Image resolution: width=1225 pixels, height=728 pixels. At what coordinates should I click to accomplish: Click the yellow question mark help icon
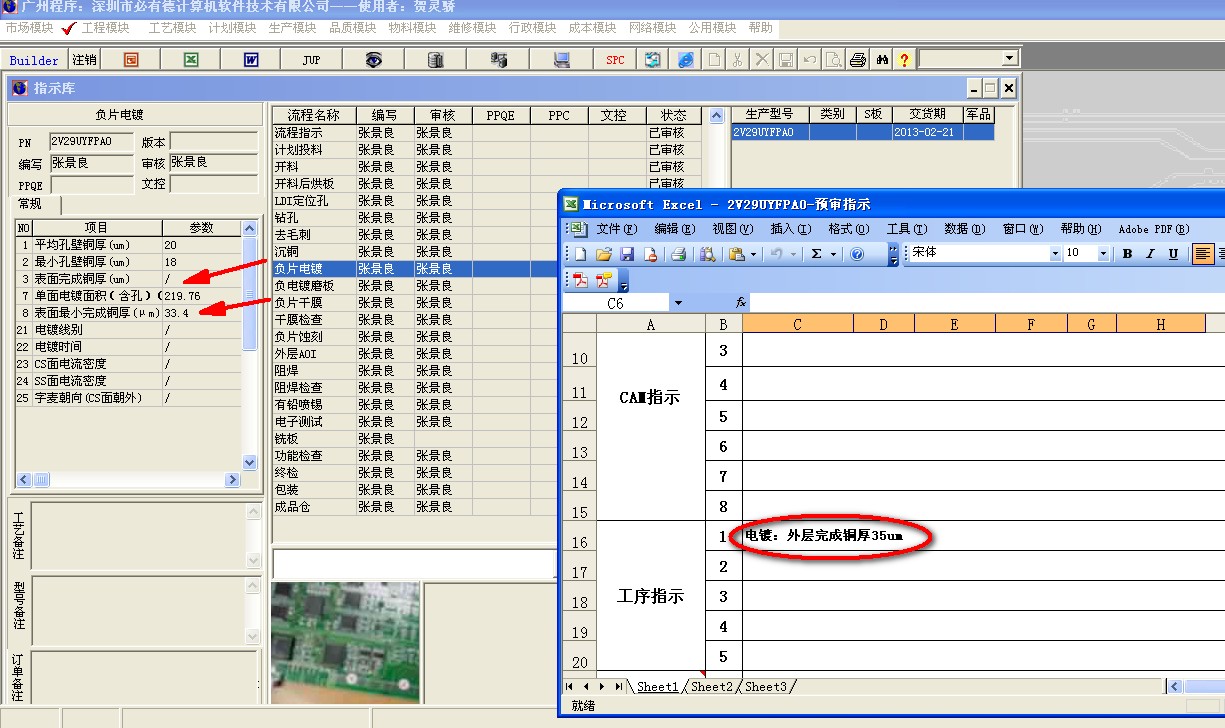click(904, 60)
